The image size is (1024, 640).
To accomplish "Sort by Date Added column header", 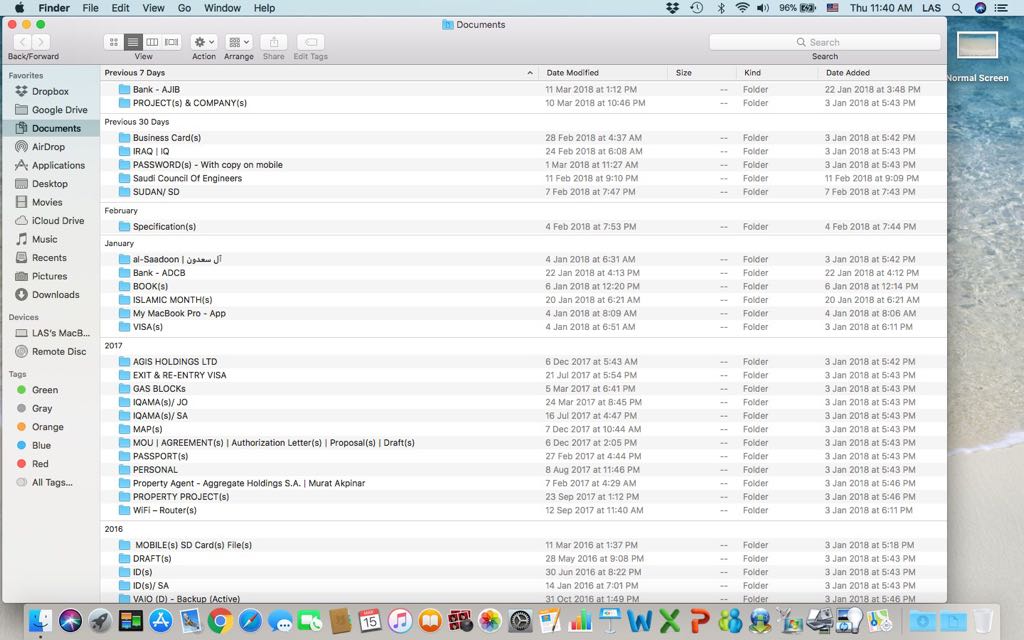I will coord(882,72).
